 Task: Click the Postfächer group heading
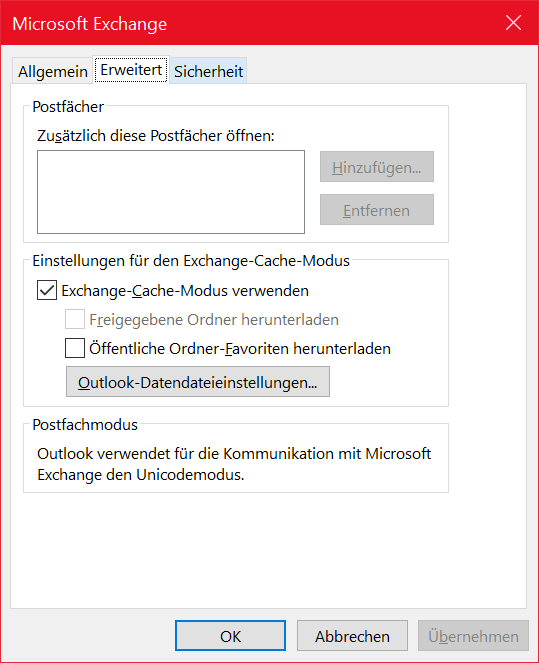pos(68,107)
